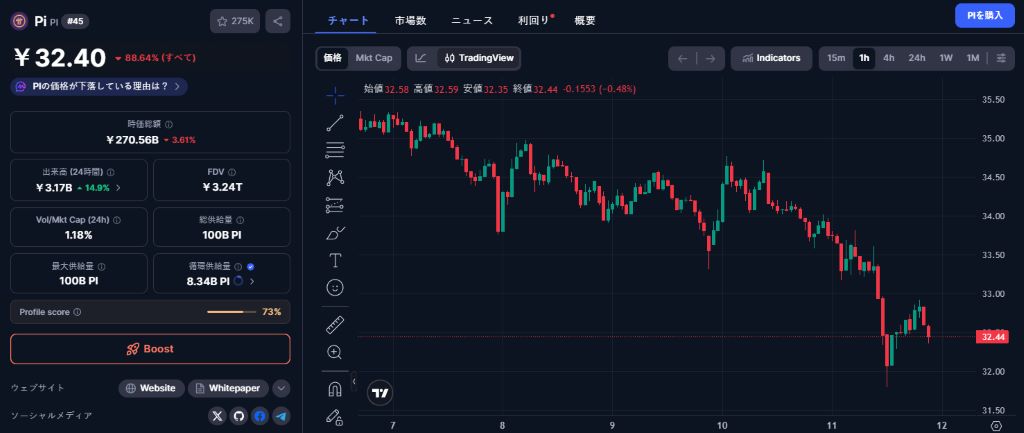The width and height of the screenshot is (1024, 433).
Task: Open the 市場数 tab
Action: tap(411, 21)
